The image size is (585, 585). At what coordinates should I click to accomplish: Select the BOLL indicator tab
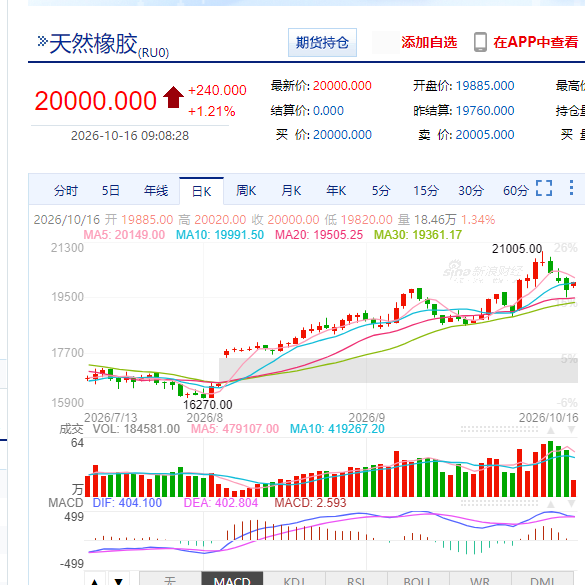(418, 579)
